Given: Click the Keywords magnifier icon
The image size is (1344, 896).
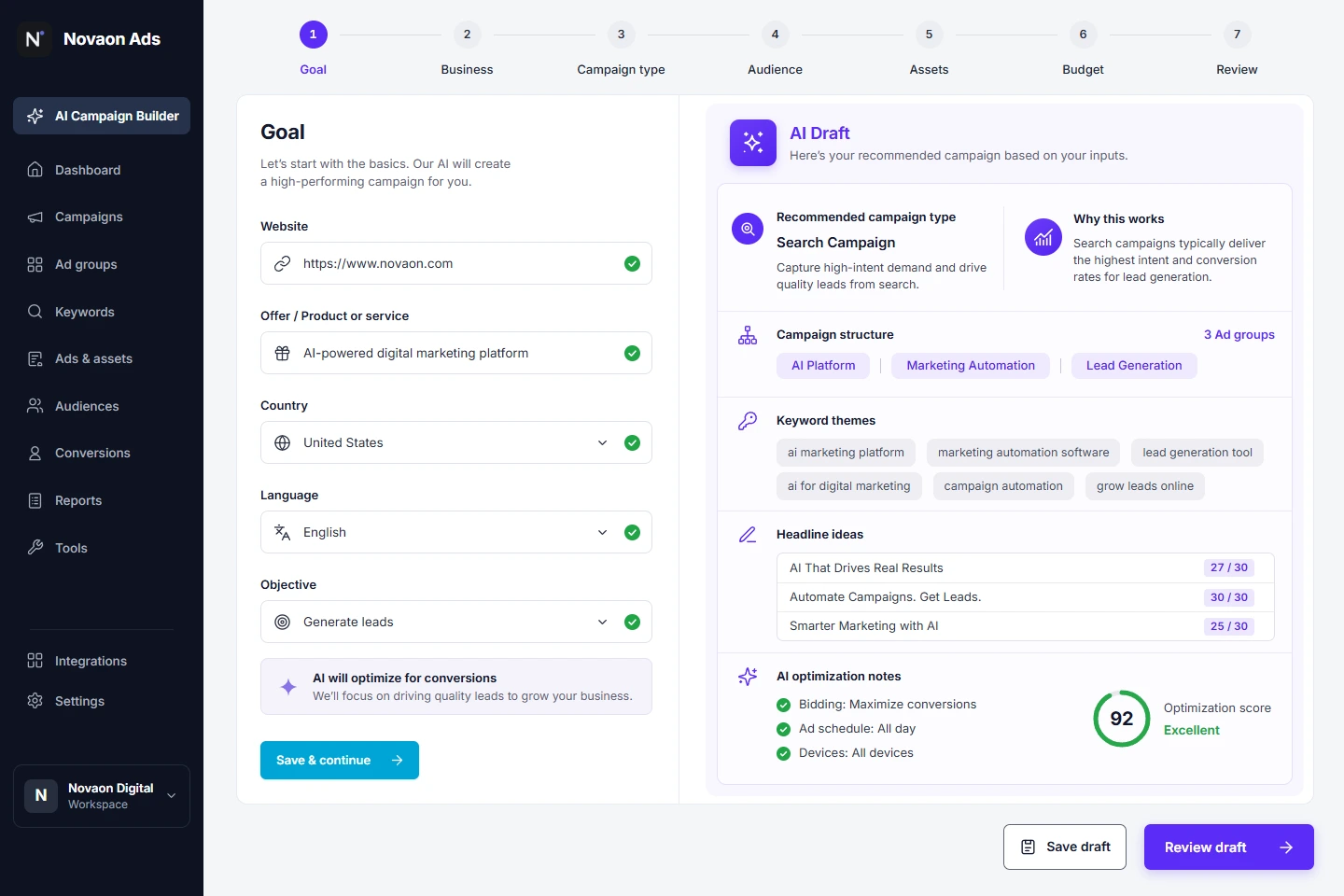Looking at the screenshot, I should point(35,312).
